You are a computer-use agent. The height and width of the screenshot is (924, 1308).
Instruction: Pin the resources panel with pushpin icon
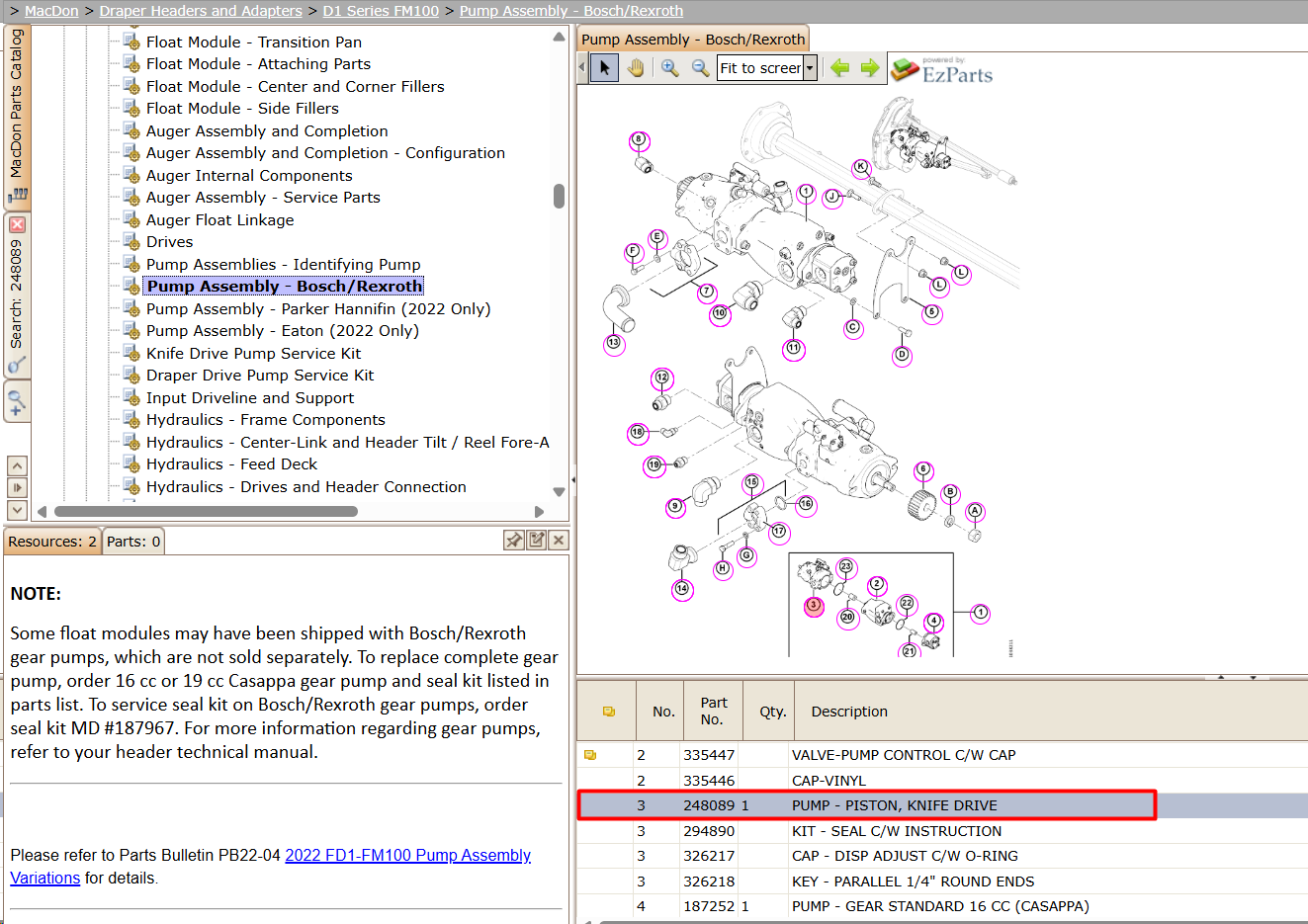point(514,540)
